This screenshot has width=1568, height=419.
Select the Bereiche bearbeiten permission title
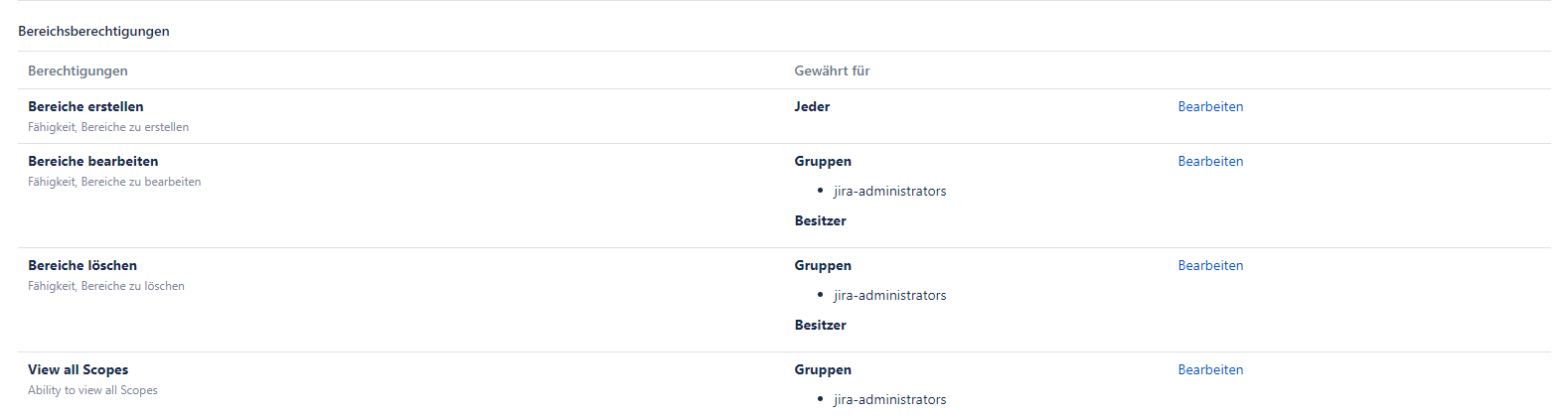pos(92,161)
